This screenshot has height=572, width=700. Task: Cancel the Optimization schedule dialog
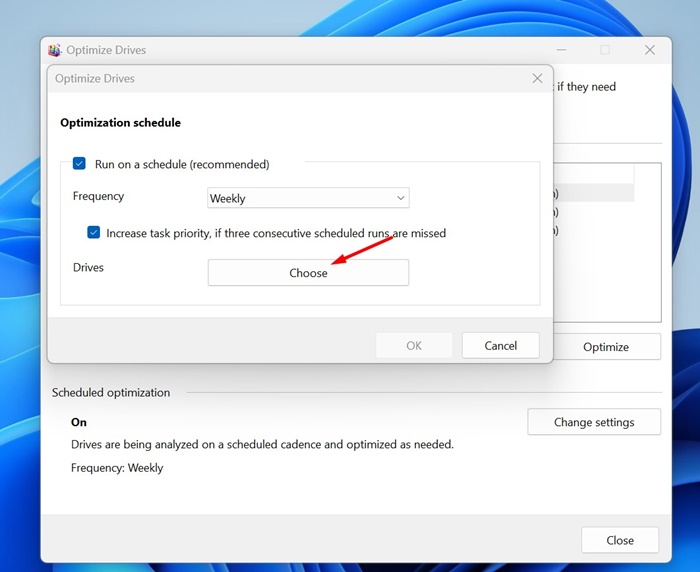coord(500,346)
